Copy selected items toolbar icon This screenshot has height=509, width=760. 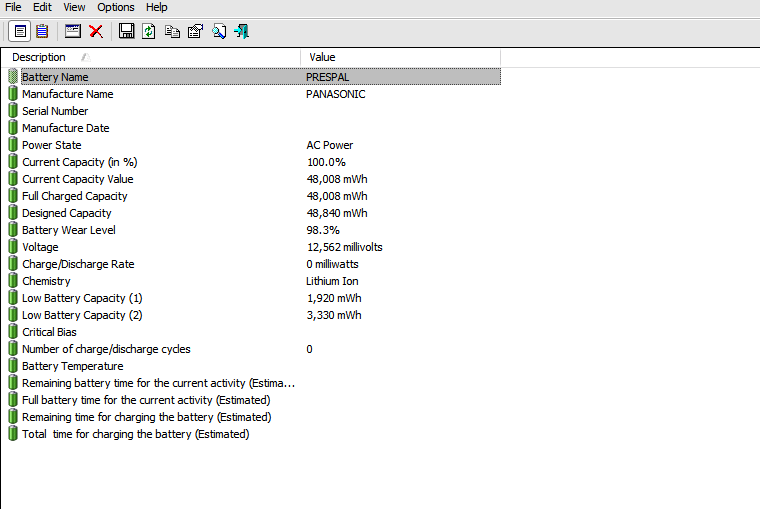click(172, 32)
